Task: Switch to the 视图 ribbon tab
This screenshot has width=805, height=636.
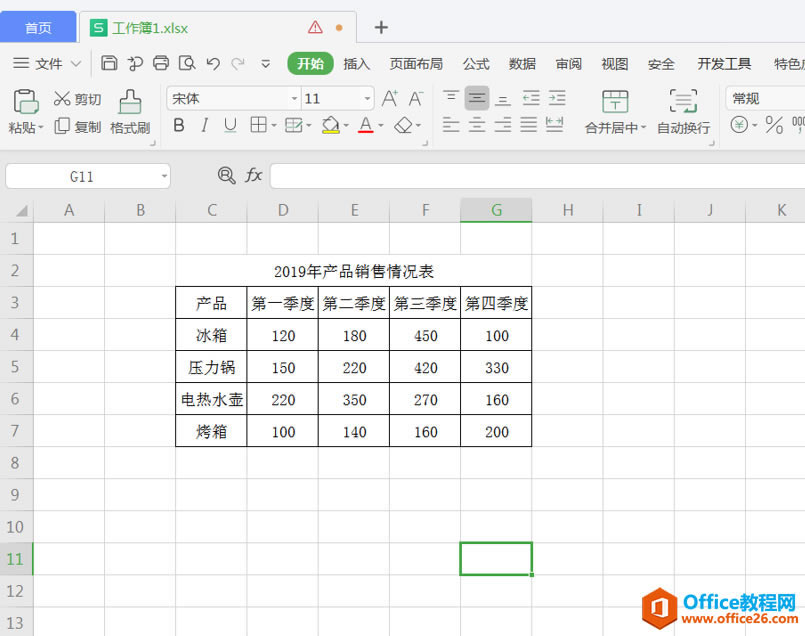Action: click(x=615, y=64)
